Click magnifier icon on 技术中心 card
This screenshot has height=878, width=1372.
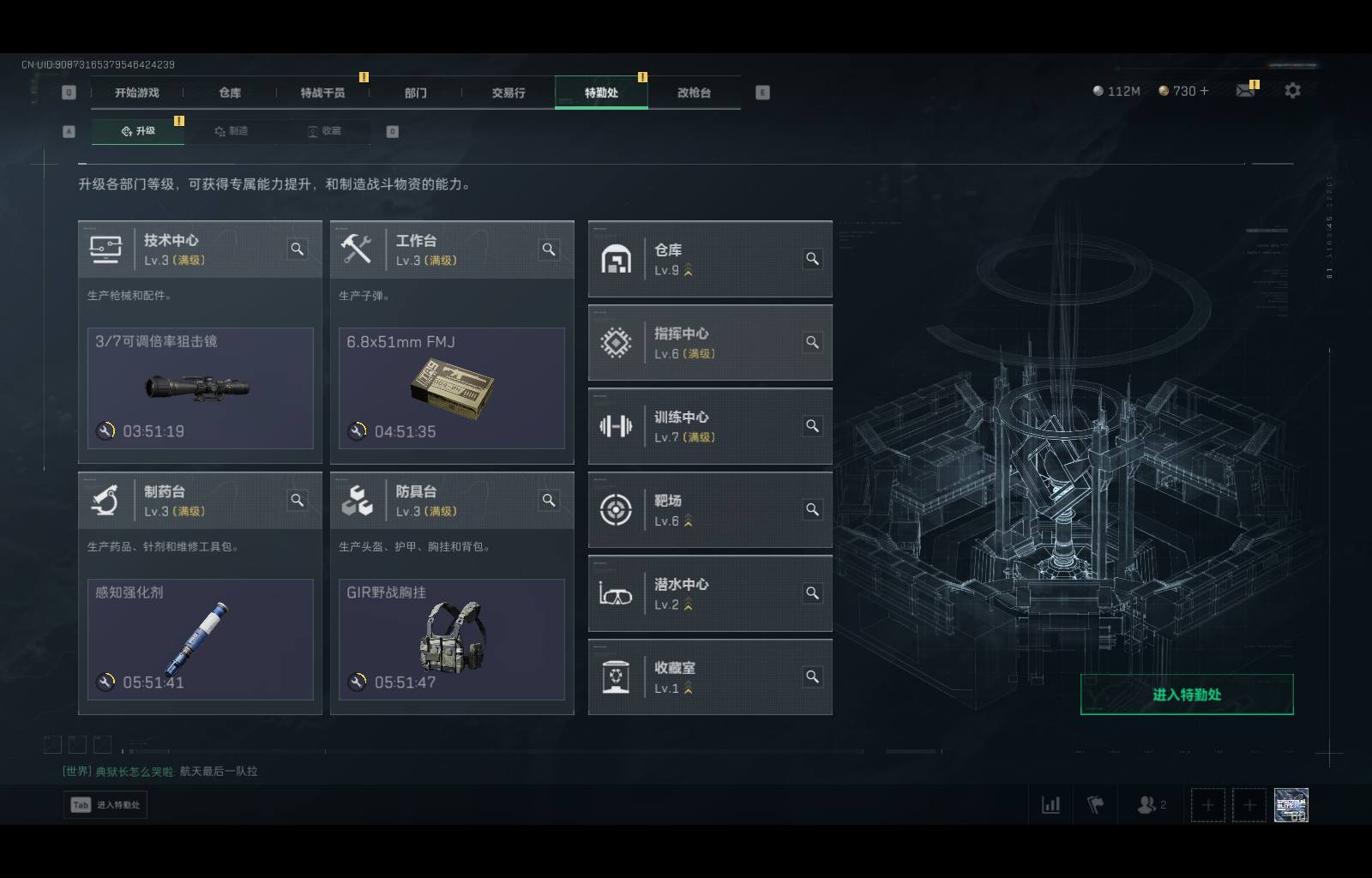point(297,250)
